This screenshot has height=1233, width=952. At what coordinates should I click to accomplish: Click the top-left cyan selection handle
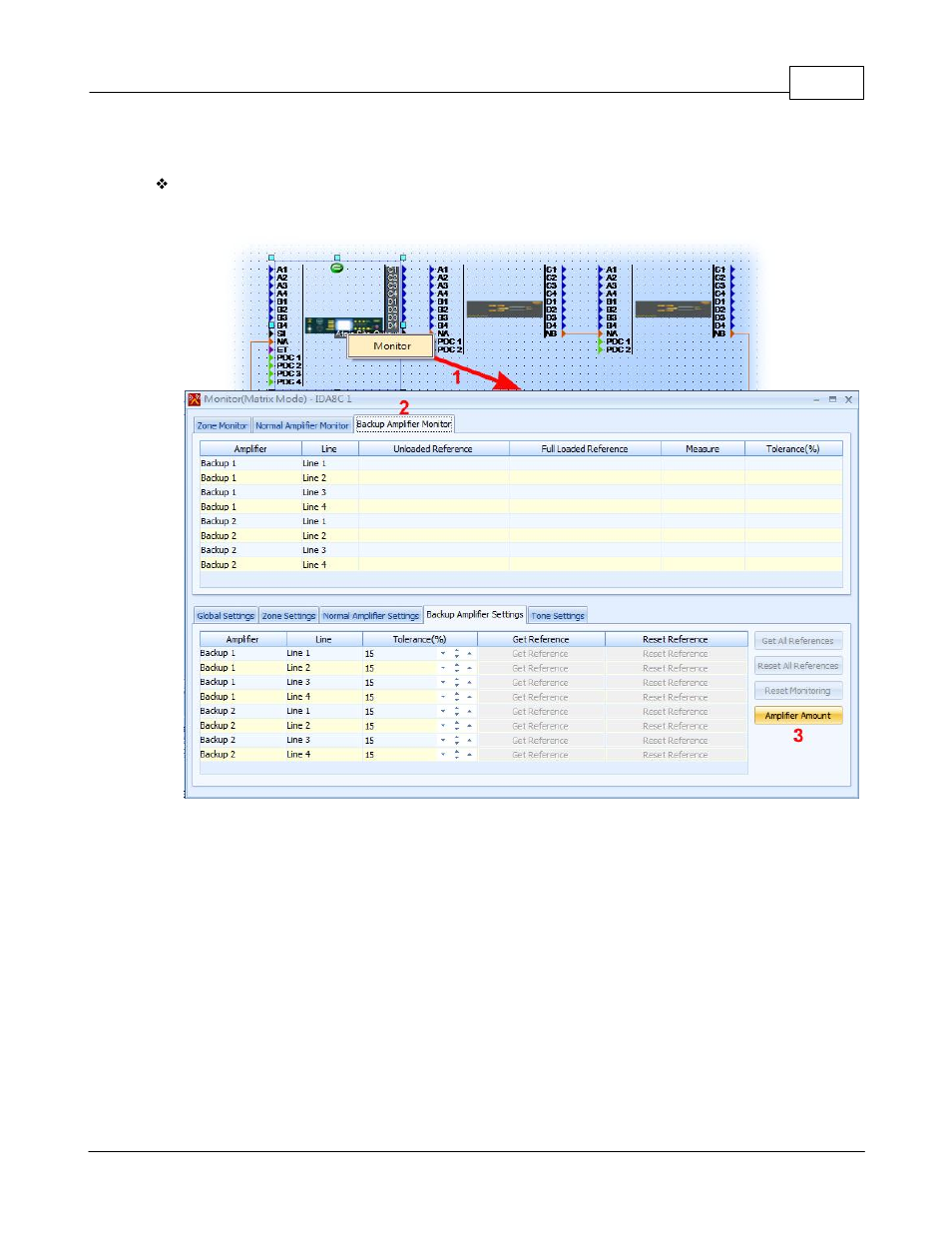click(271, 258)
